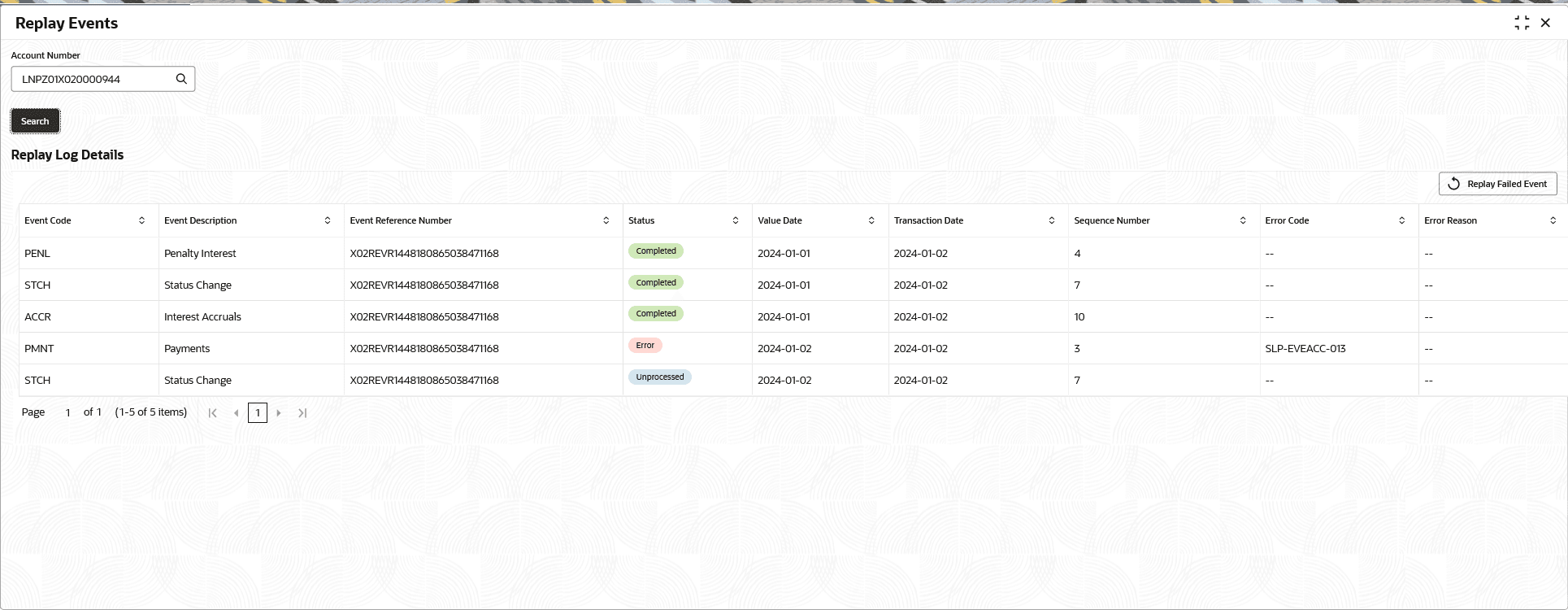This screenshot has height=610, width=1568.
Task: Select the PENL event code cell
Action: pyautogui.click(x=89, y=253)
